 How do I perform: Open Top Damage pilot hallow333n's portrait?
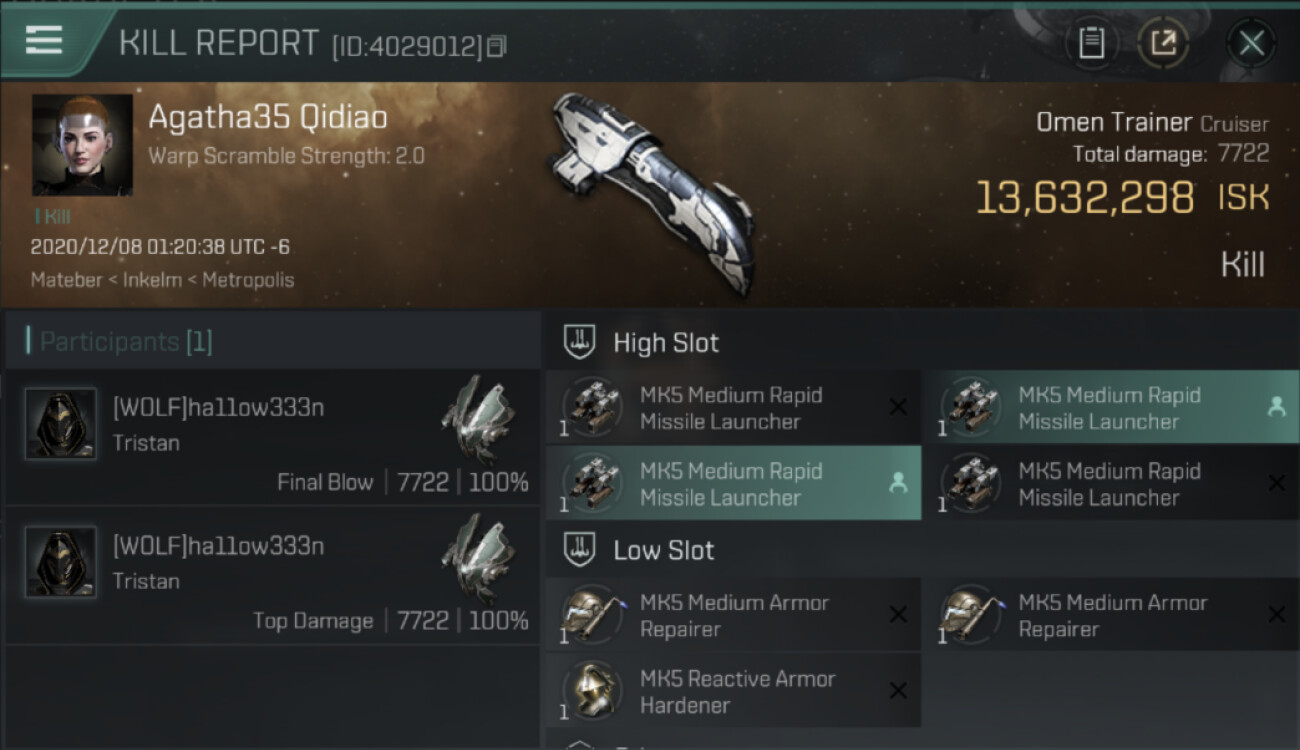(x=61, y=562)
